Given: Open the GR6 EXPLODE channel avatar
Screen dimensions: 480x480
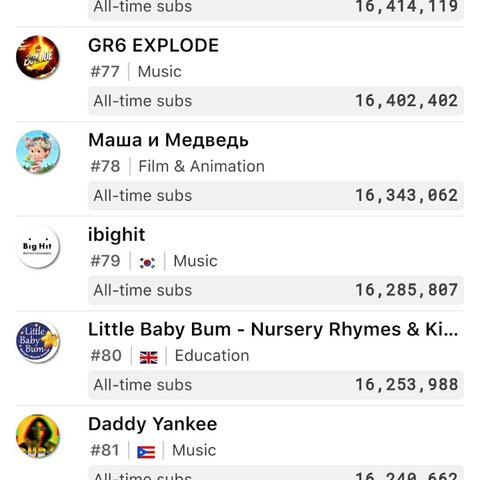Looking at the screenshot, I should (38, 57).
